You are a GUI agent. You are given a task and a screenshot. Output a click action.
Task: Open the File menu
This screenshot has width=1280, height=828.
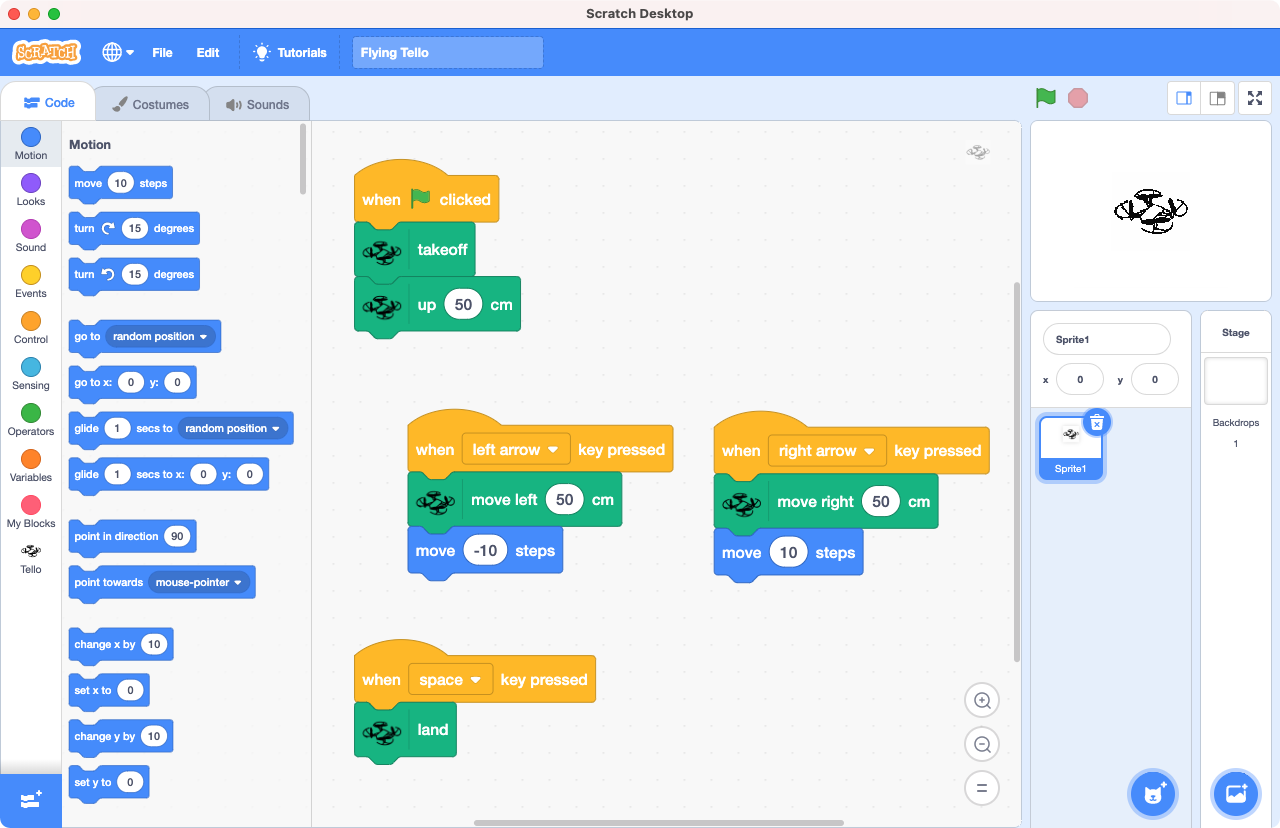pos(162,53)
